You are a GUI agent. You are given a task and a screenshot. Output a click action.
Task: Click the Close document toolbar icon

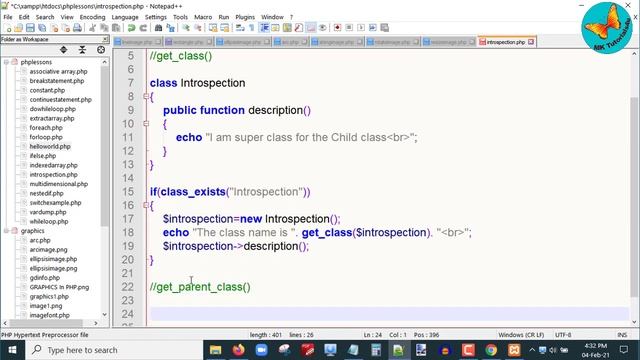pyautogui.click(x=54, y=28)
